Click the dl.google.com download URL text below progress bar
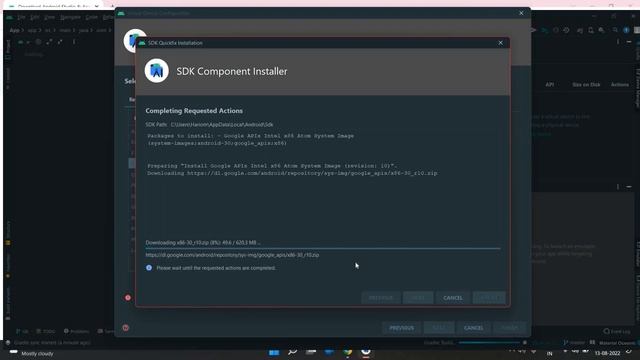This screenshot has width=640, height=360. [x=232, y=255]
